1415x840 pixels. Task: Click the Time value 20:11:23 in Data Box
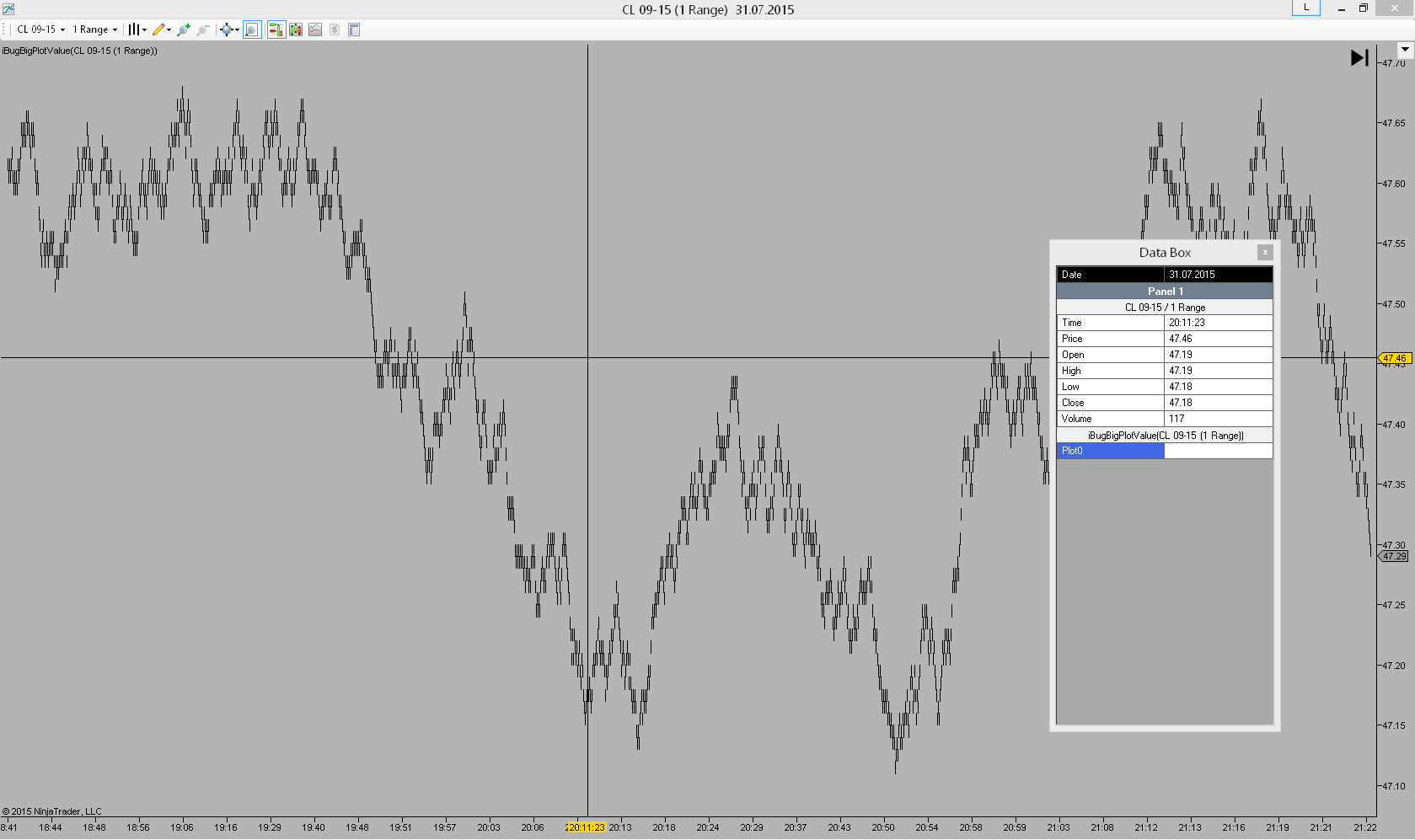click(x=1187, y=323)
